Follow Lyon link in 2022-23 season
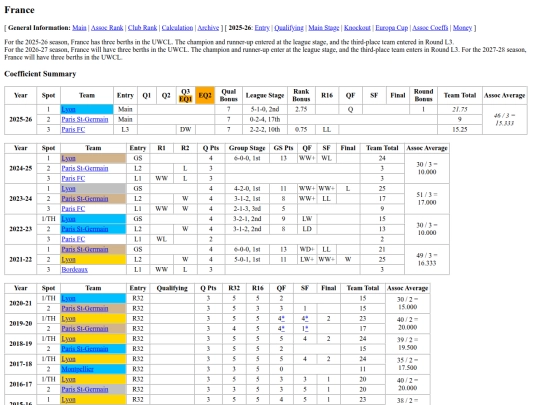Screen dimensions: 540x405 (68, 219)
